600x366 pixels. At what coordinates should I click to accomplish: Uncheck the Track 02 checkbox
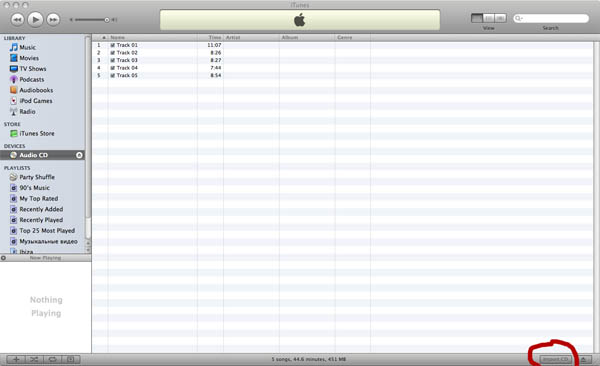click(x=112, y=53)
